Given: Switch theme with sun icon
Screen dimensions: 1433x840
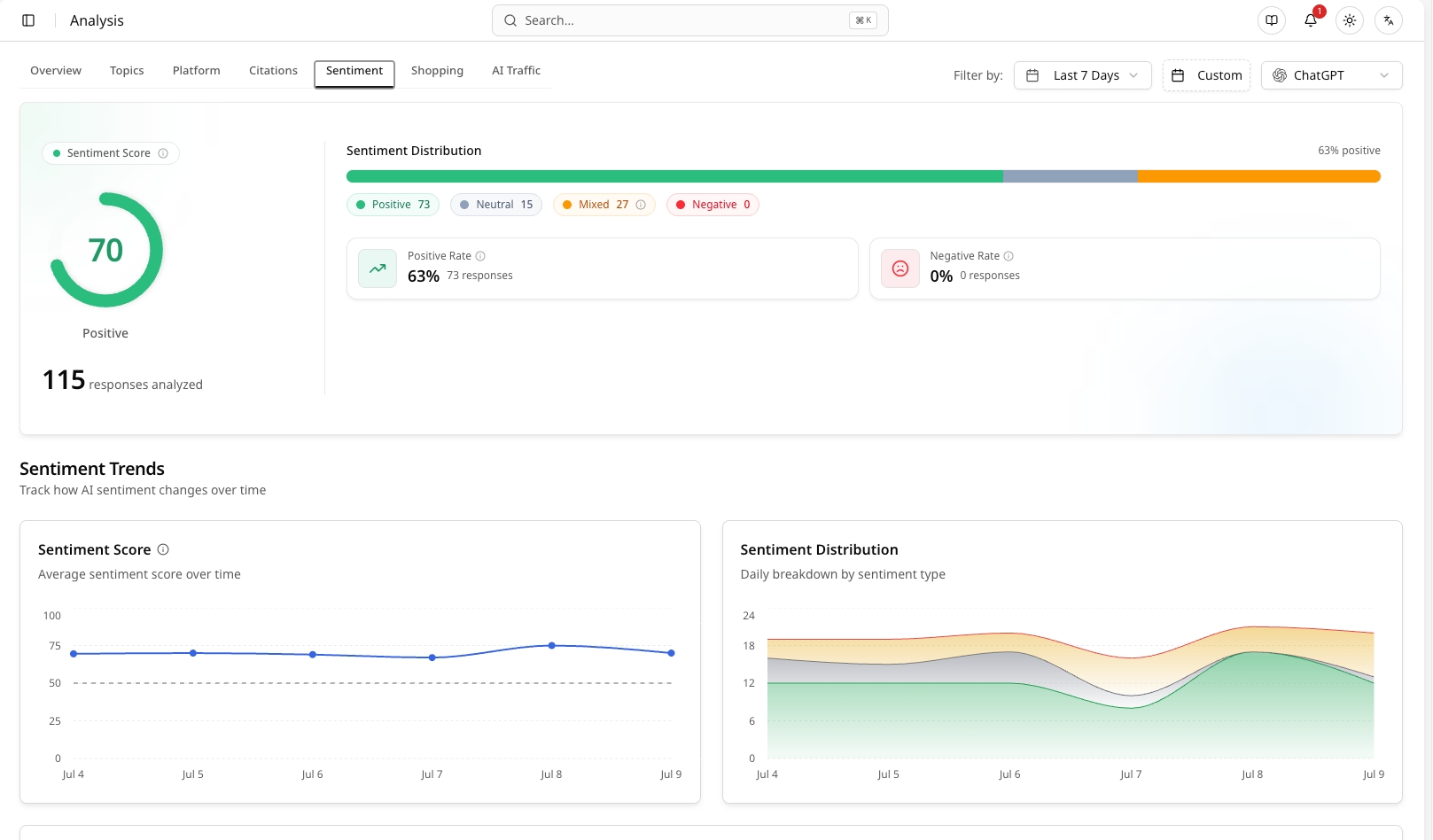Looking at the screenshot, I should [1350, 20].
